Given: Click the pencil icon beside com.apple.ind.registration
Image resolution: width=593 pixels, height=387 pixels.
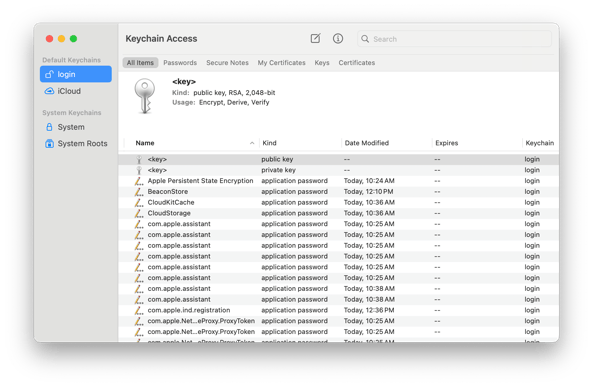Looking at the screenshot, I should (139, 310).
